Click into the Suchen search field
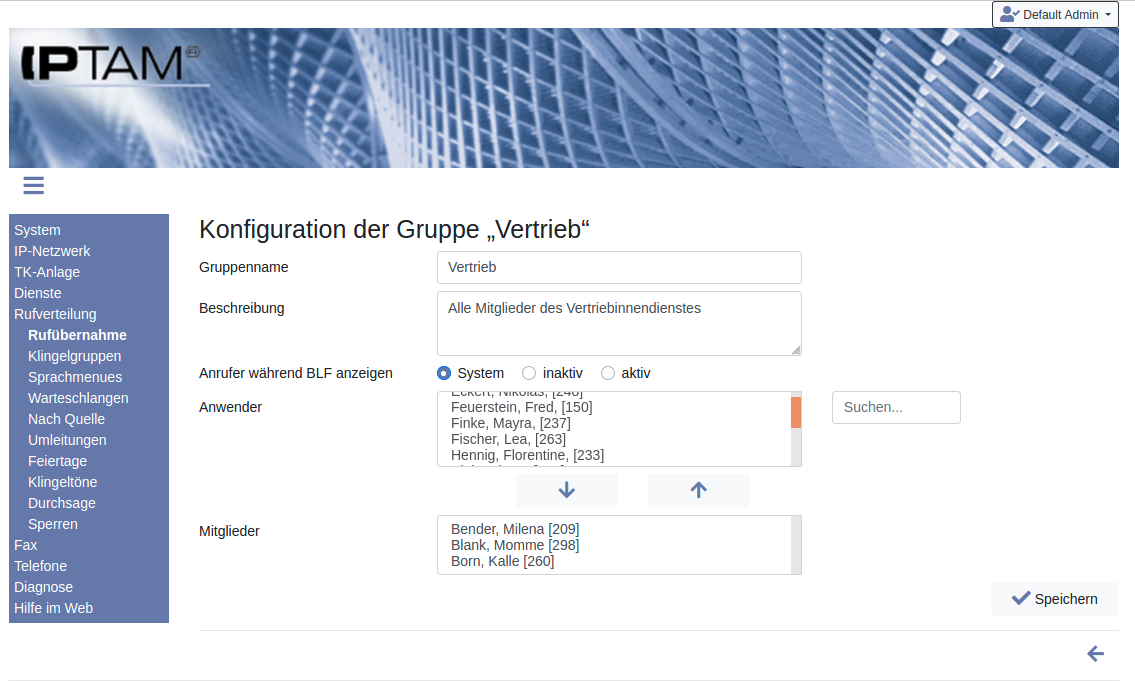1135x682 pixels. [896, 407]
